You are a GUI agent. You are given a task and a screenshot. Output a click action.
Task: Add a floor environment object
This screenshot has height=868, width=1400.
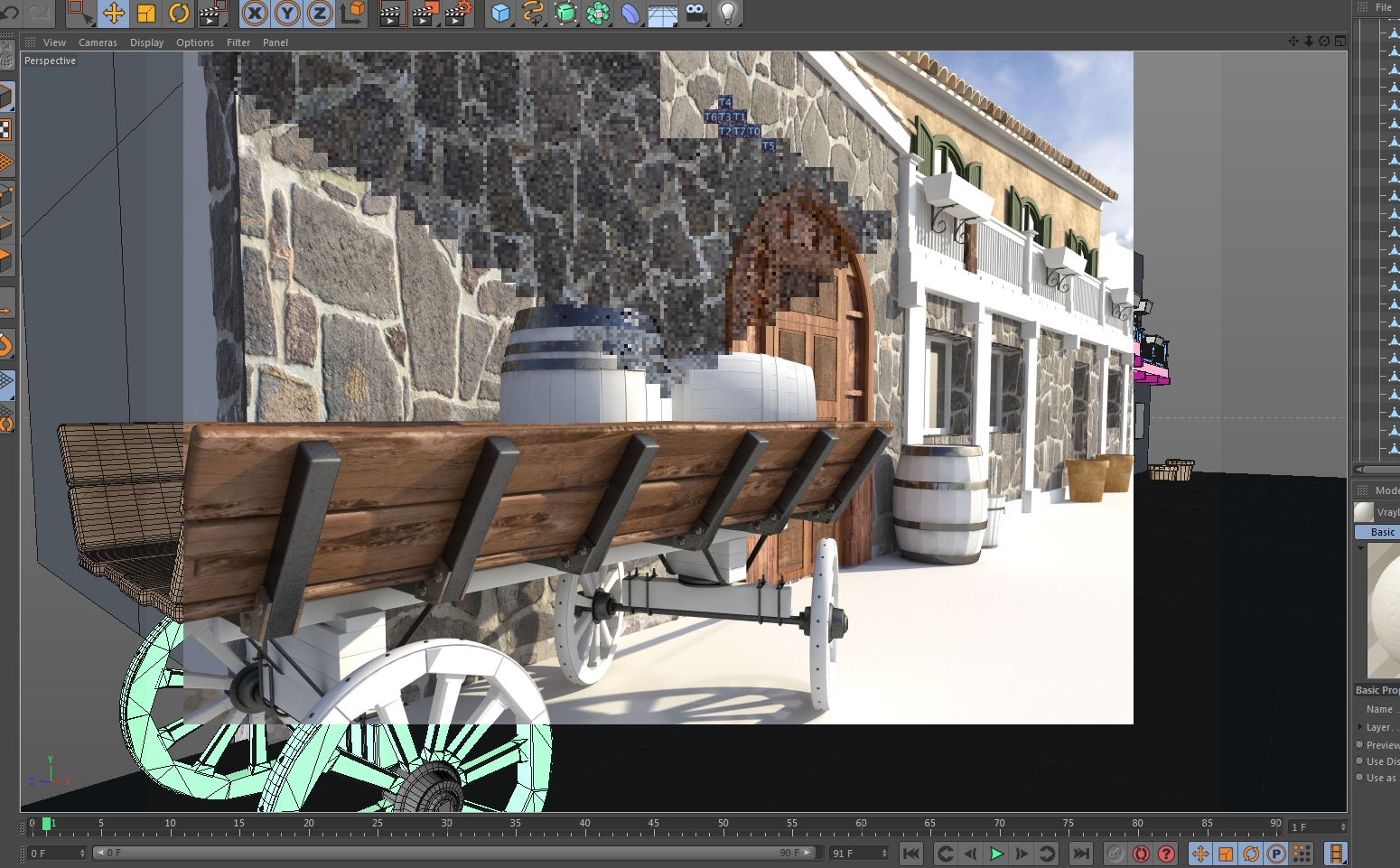point(663,13)
